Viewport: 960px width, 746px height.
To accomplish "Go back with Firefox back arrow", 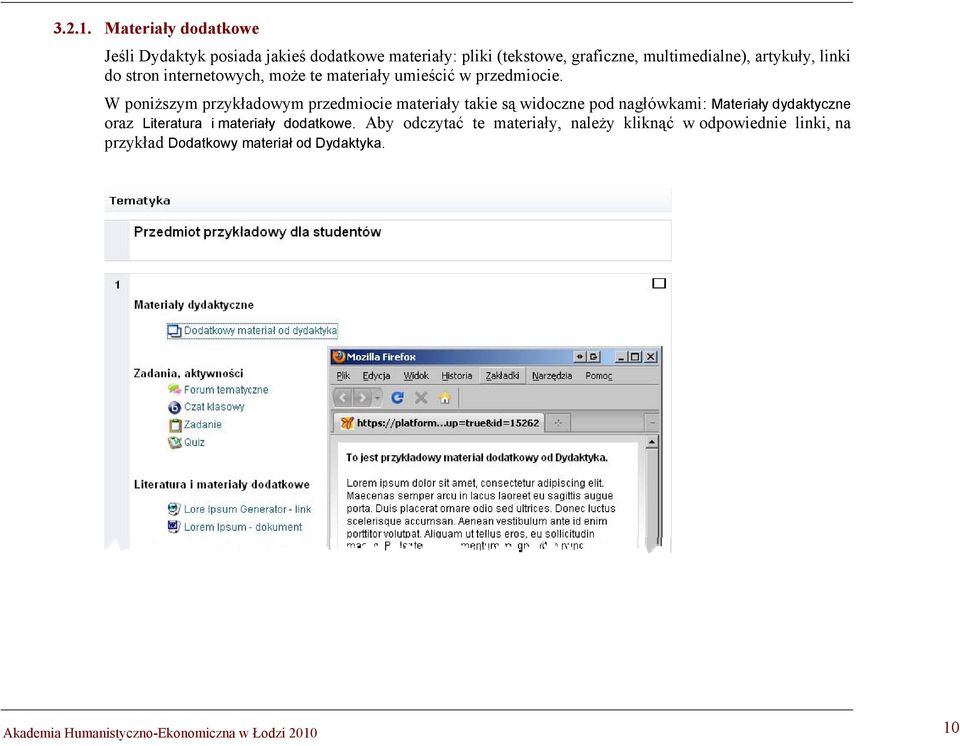I will (x=343, y=398).
